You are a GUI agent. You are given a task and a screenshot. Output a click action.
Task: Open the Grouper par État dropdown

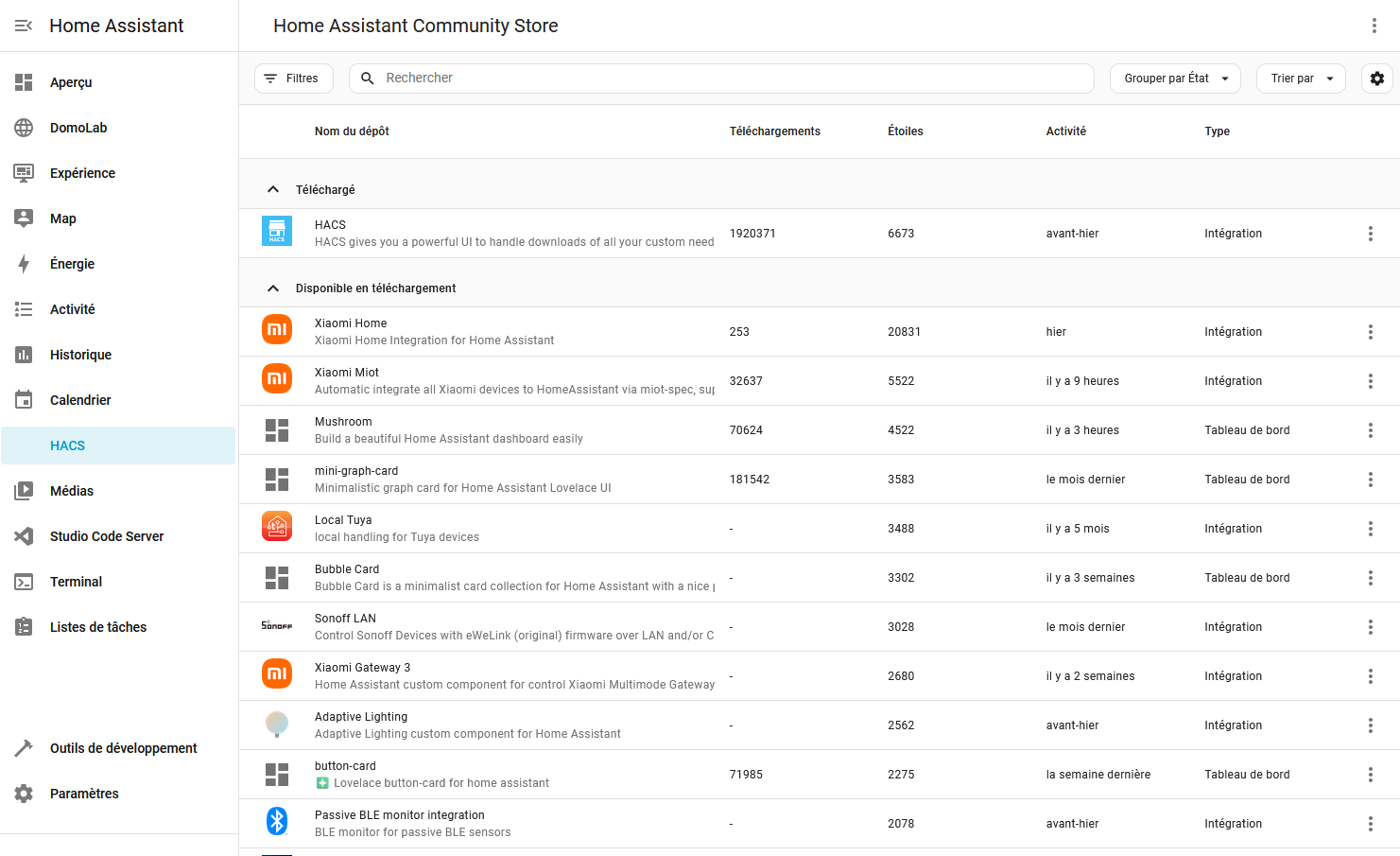click(x=1174, y=79)
